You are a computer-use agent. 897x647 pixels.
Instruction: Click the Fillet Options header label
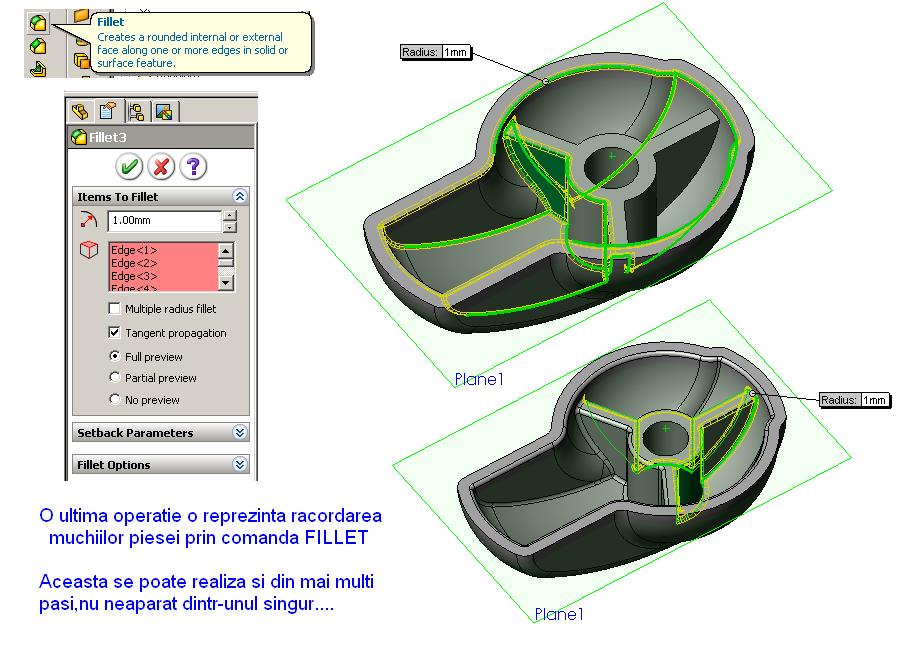(114, 465)
